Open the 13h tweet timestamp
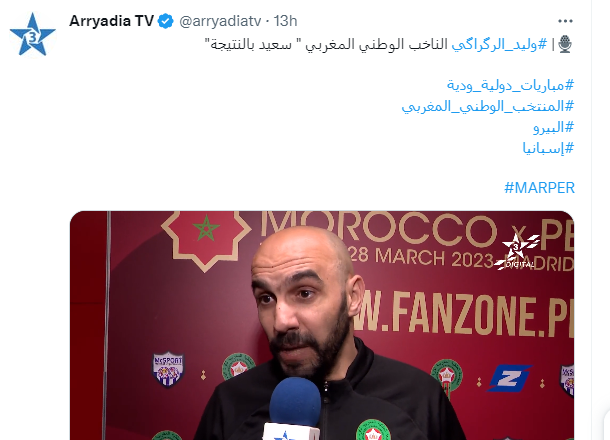This screenshot has height=440, width=610. pos(285,21)
